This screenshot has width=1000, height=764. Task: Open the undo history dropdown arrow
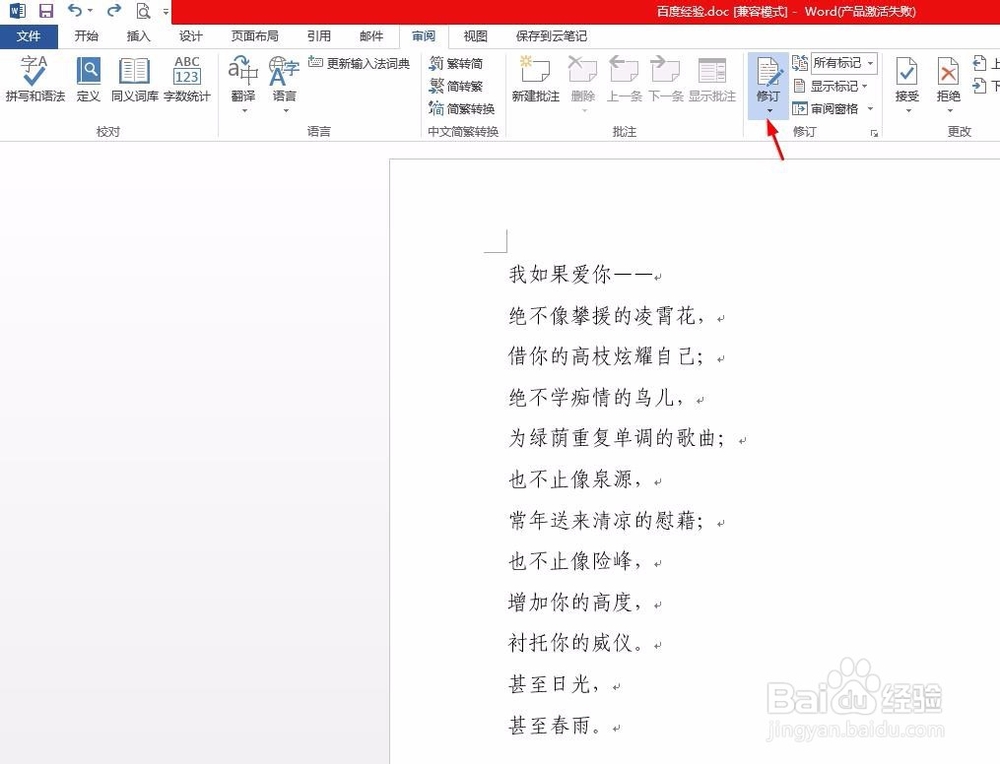click(x=90, y=11)
